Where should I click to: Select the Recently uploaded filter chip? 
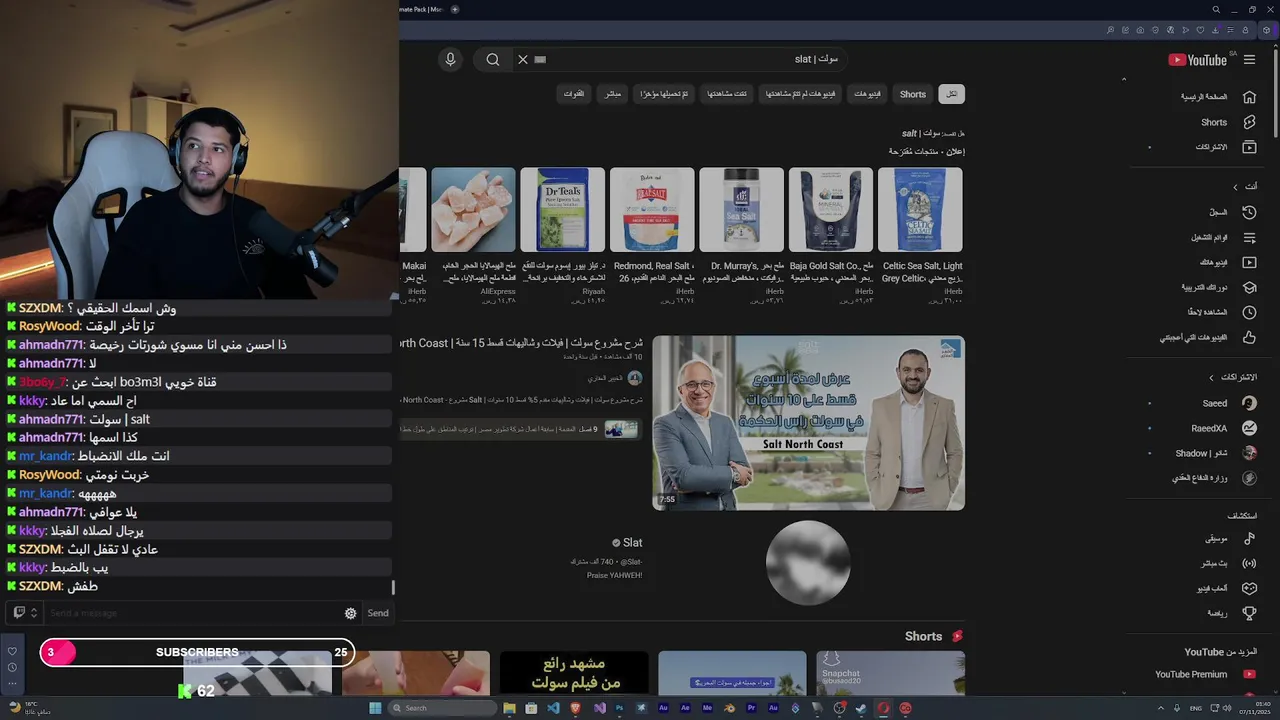tap(664, 94)
